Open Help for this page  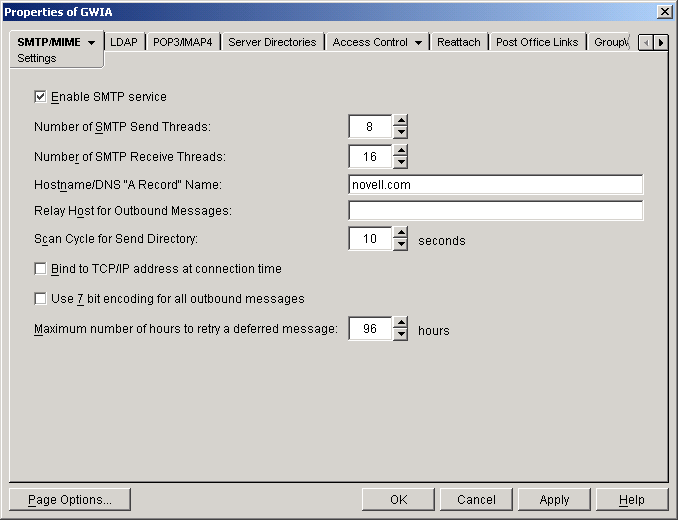(632, 500)
